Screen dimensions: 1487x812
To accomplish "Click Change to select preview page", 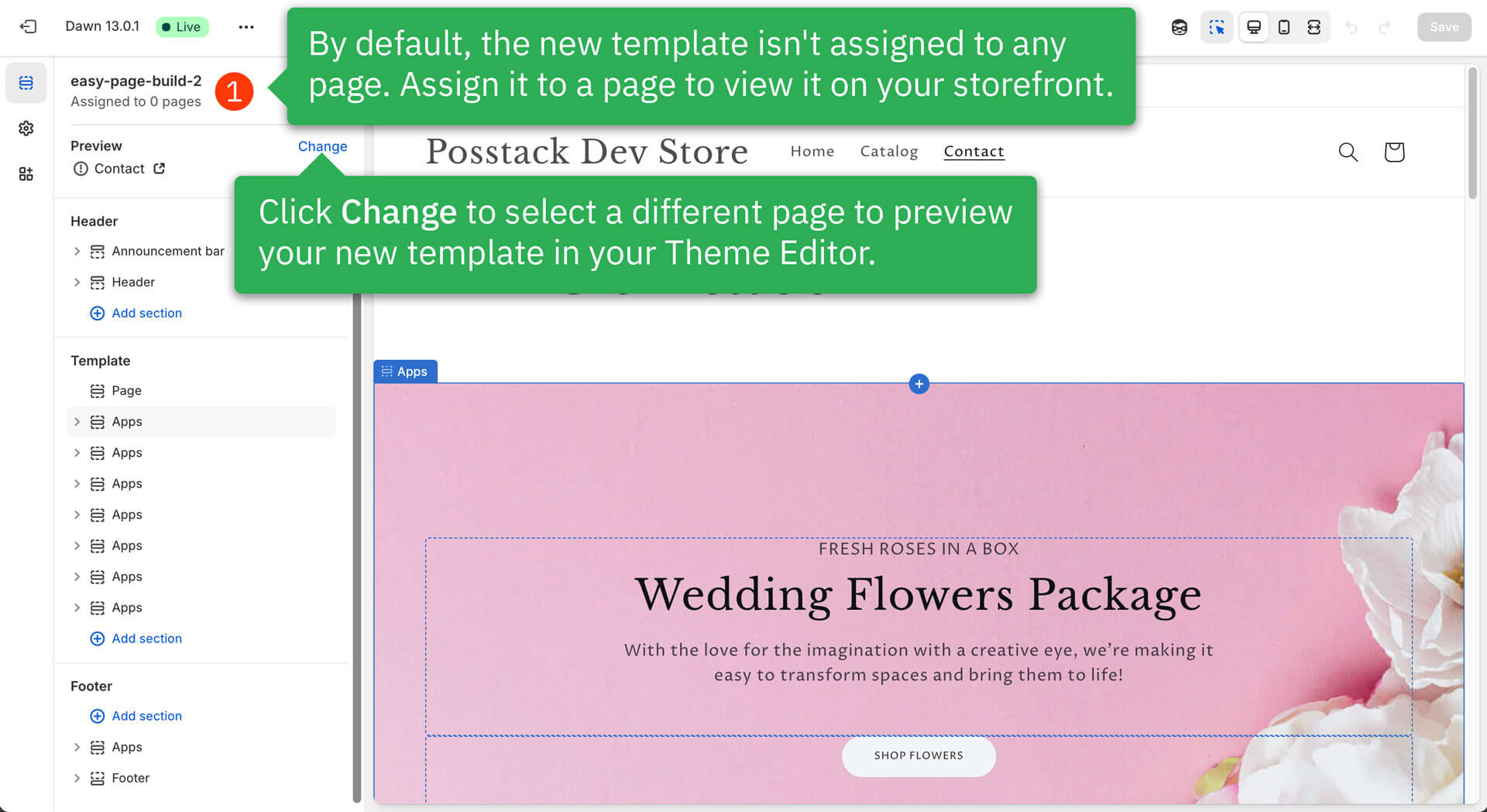I will tap(322, 146).
